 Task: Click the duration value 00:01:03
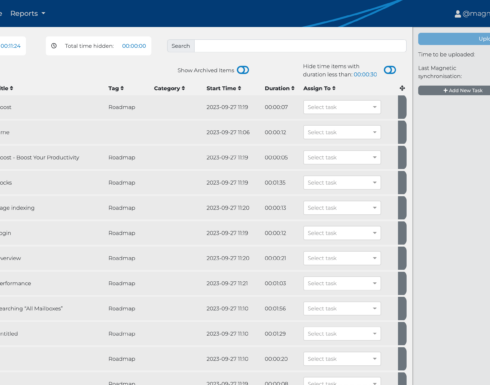[275, 283]
